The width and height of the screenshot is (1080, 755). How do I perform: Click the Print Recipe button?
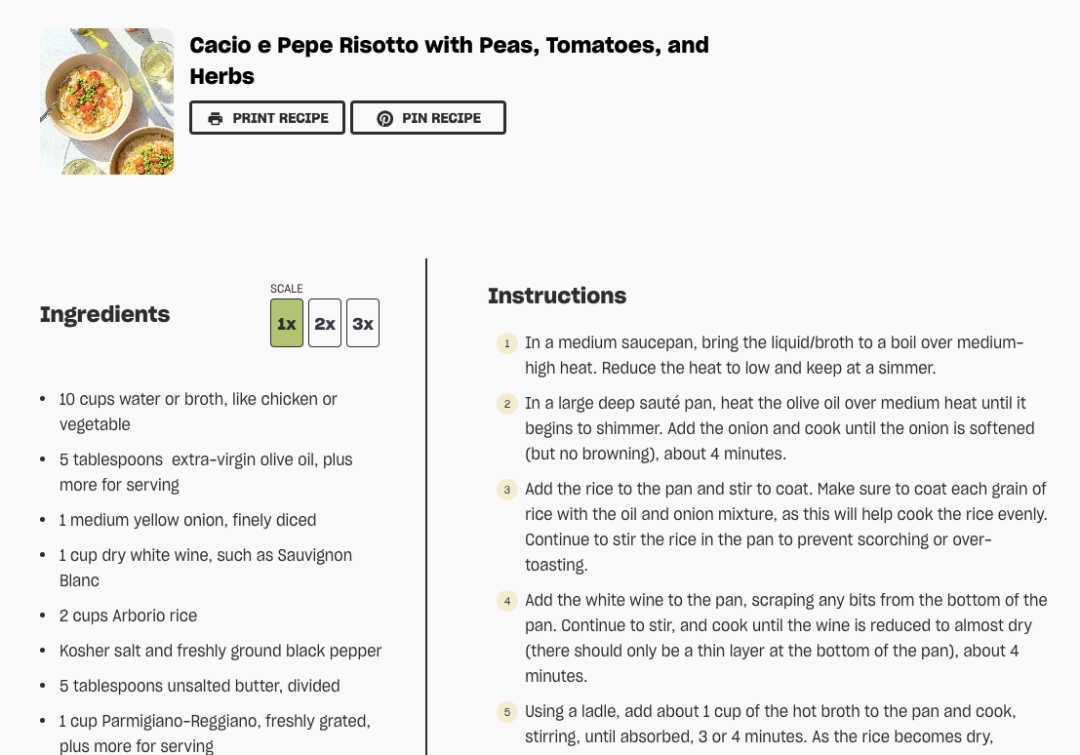coord(267,118)
